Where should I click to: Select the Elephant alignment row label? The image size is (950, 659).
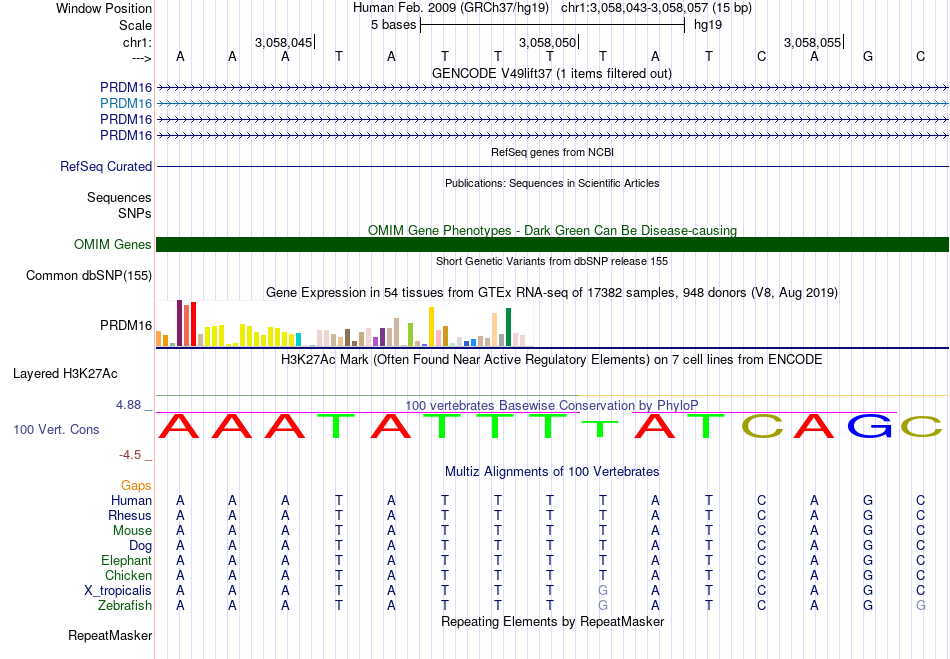point(127,561)
